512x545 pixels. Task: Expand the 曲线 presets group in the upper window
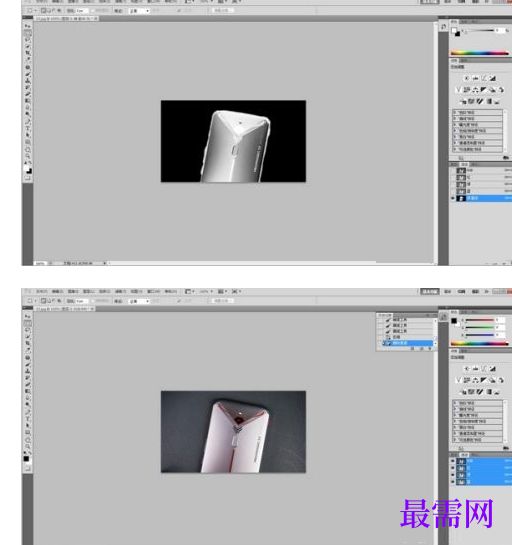click(x=455, y=119)
